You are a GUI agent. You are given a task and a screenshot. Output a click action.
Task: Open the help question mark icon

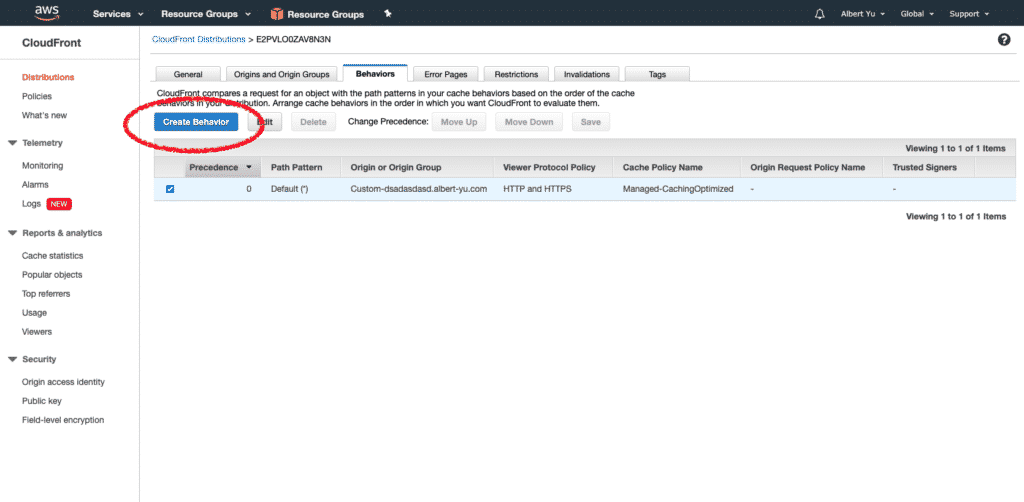point(1004,40)
